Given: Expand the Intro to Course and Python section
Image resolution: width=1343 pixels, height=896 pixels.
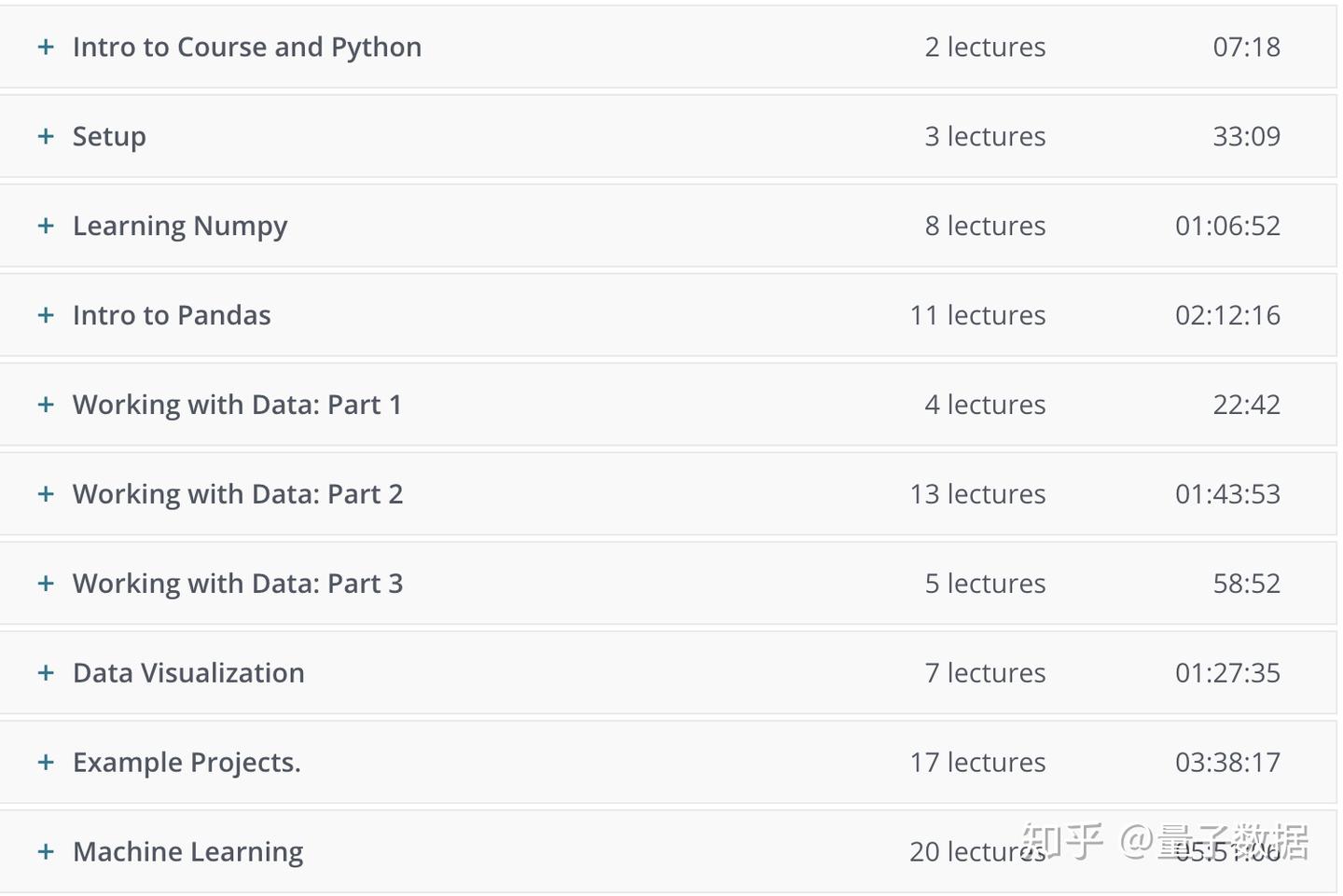Looking at the screenshot, I should [x=46, y=47].
